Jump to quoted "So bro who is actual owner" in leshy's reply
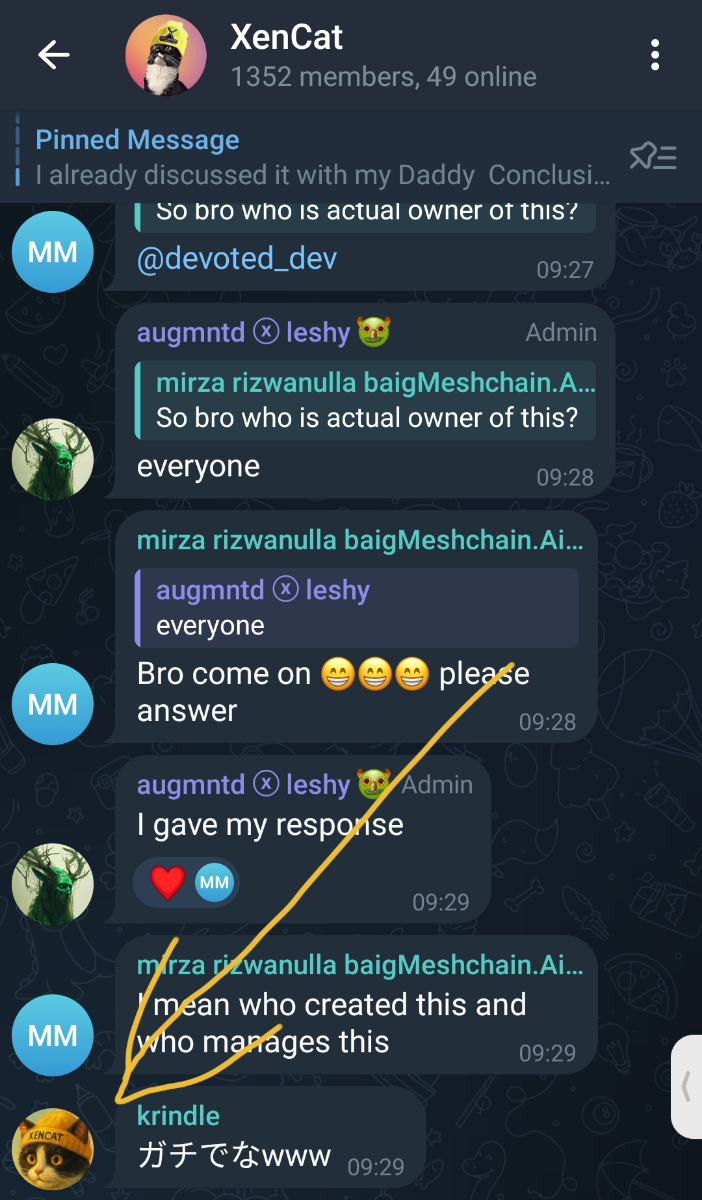Viewport: 702px width, 1200px height. click(x=374, y=400)
